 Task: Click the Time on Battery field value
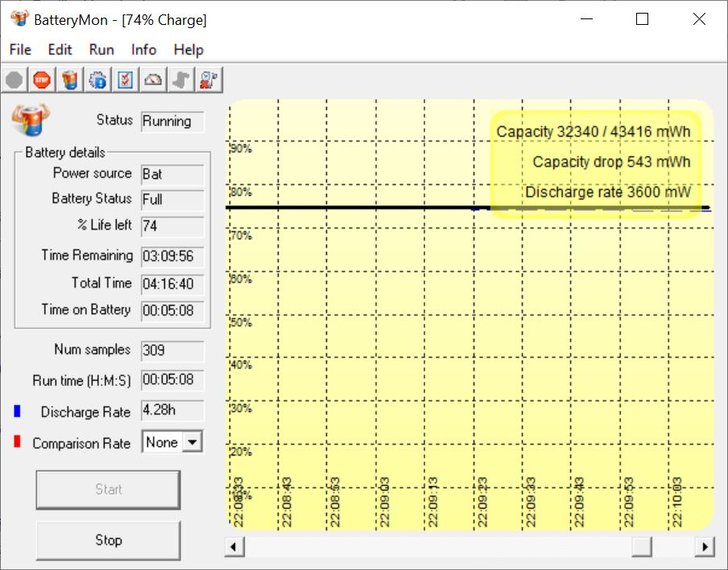coord(172,311)
